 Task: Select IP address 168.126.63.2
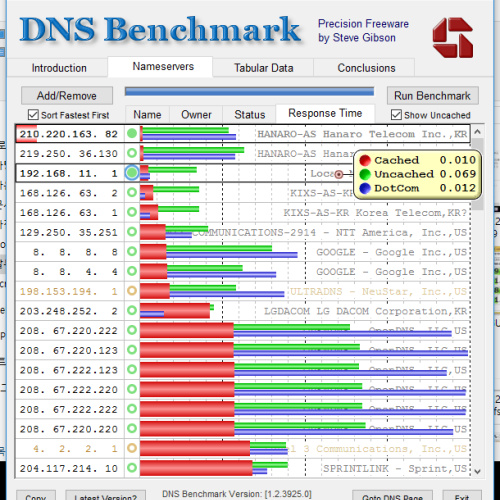(x=69, y=193)
